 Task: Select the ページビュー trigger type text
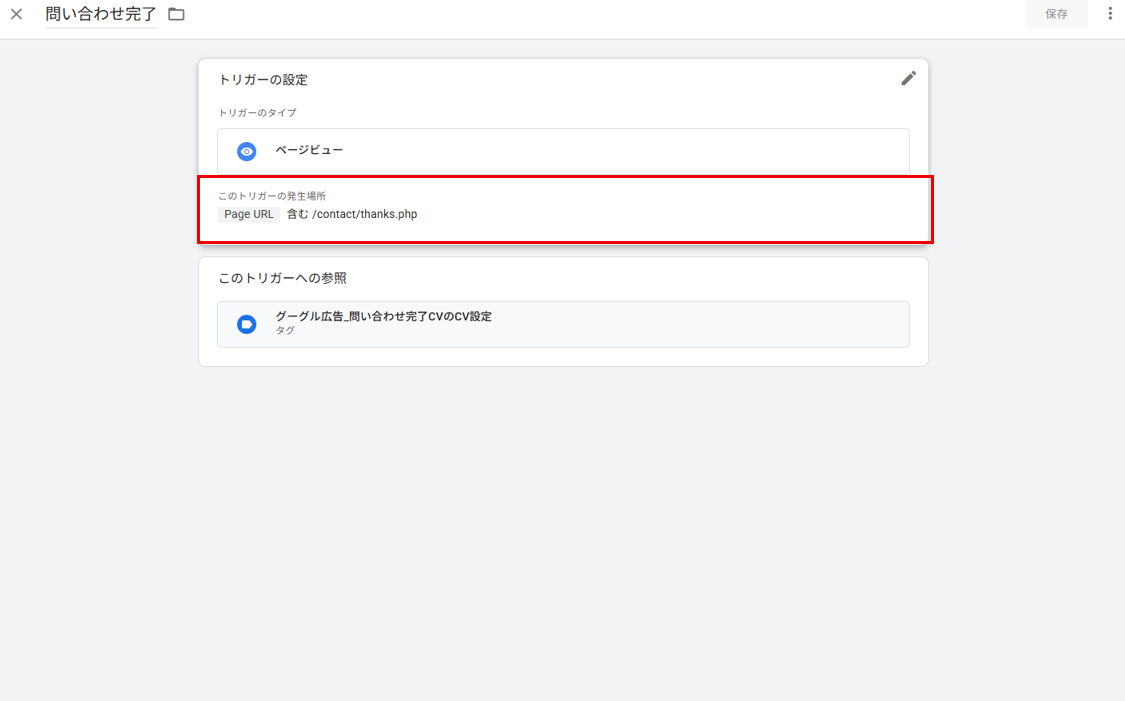point(309,150)
